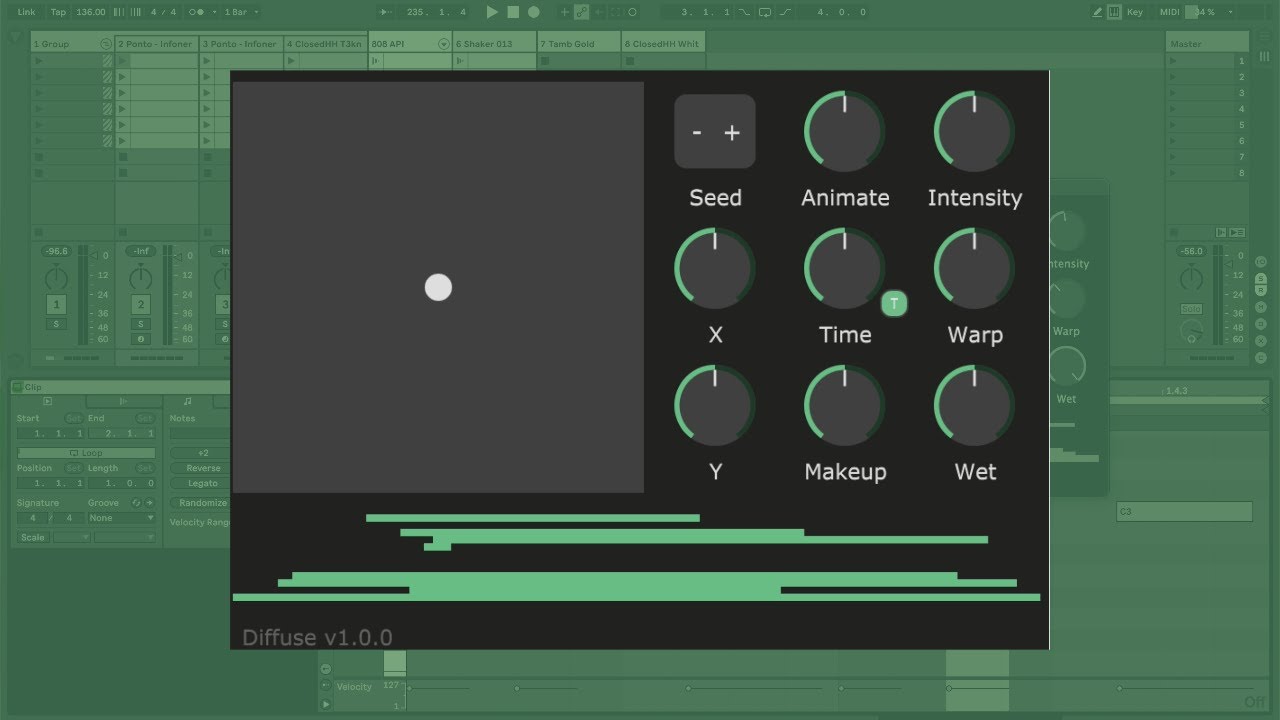This screenshot has width=1280, height=720.
Task: Open the 1 Bar quantization dropdown
Action: click(x=241, y=12)
